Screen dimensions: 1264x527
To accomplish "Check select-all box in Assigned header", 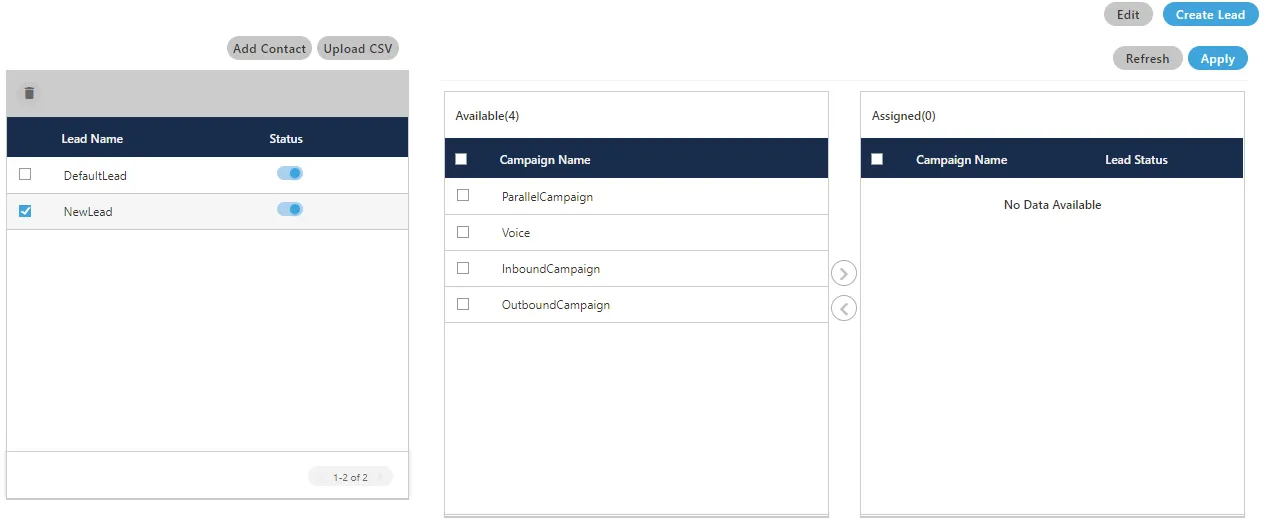I will (877, 159).
